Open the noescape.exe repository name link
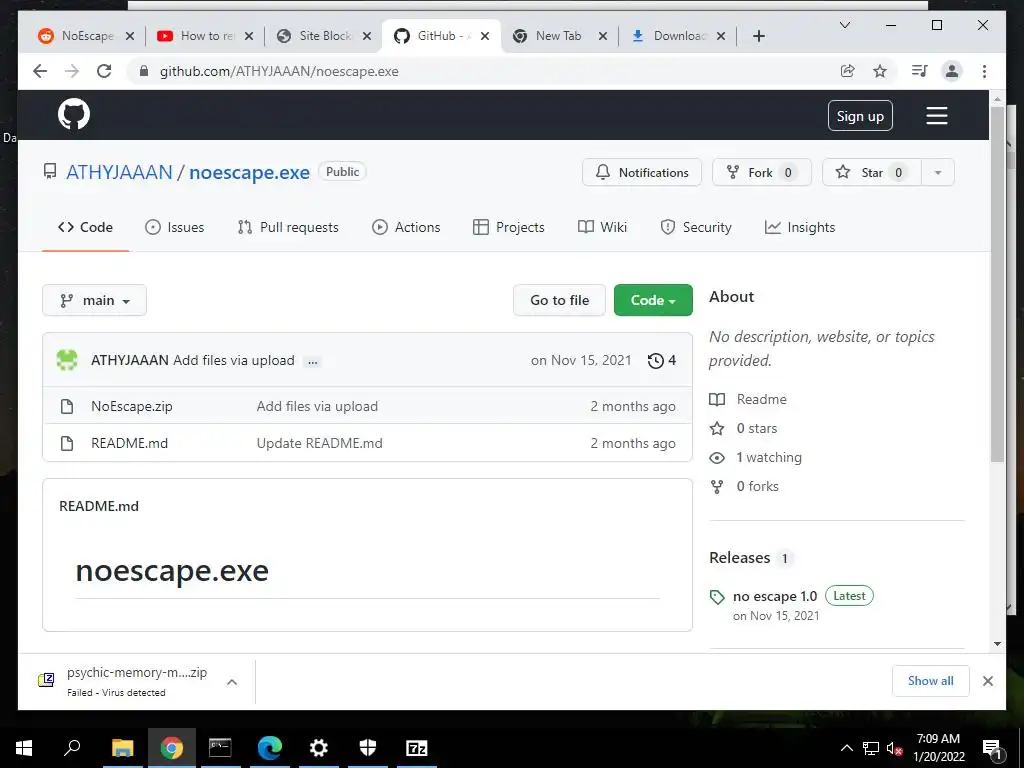The width and height of the screenshot is (1024, 768). (249, 172)
